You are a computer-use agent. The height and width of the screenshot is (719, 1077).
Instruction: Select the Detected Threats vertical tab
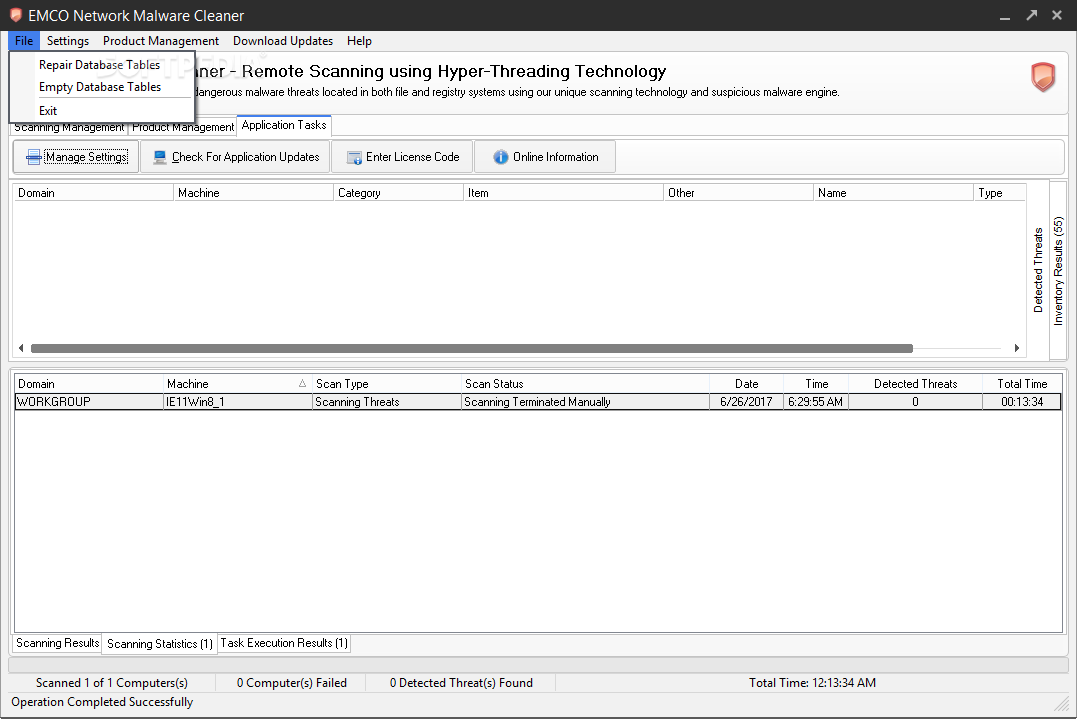pyautogui.click(x=1038, y=270)
